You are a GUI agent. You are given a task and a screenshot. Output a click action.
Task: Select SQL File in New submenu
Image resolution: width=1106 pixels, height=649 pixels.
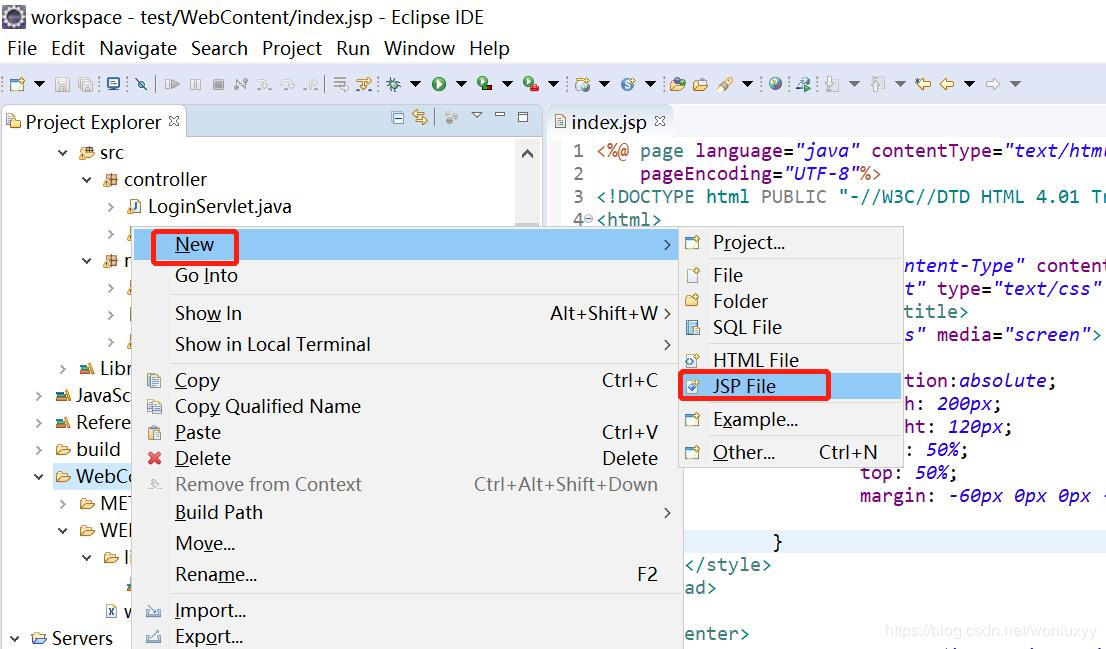(791, 328)
